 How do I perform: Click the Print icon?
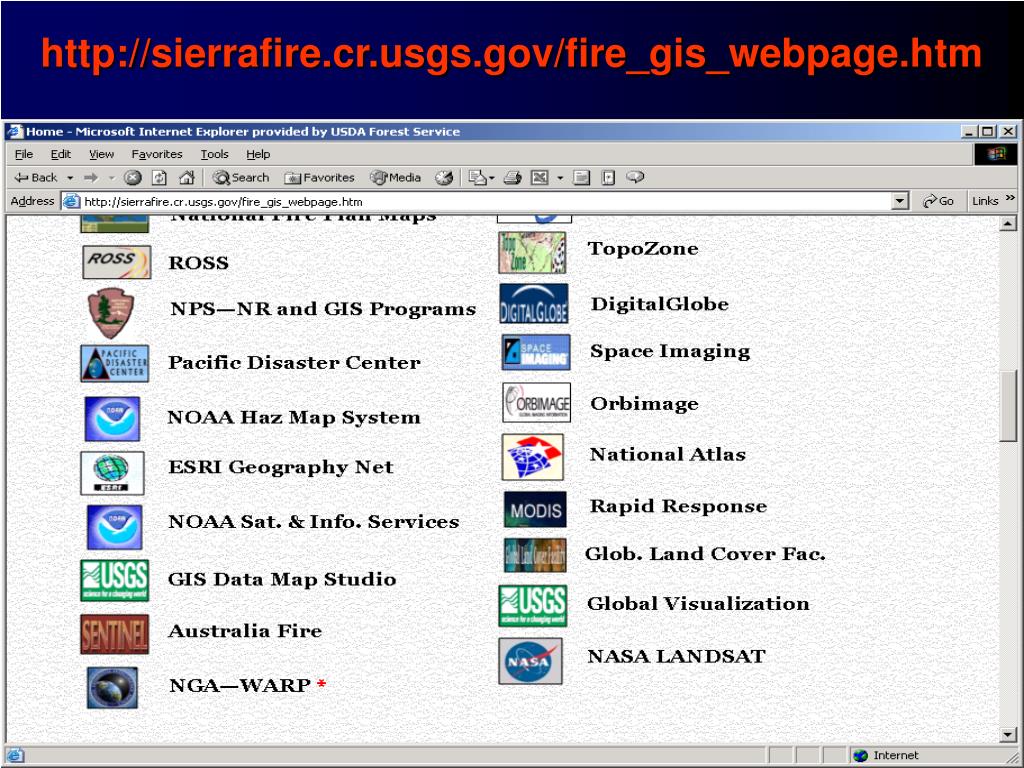[x=513, y=178]
